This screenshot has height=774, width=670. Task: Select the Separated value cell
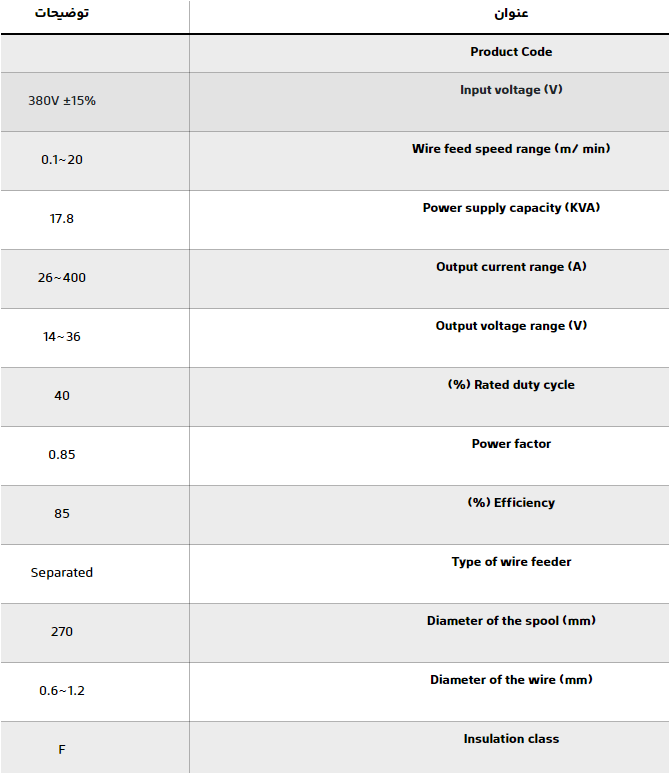coord(62,573)
